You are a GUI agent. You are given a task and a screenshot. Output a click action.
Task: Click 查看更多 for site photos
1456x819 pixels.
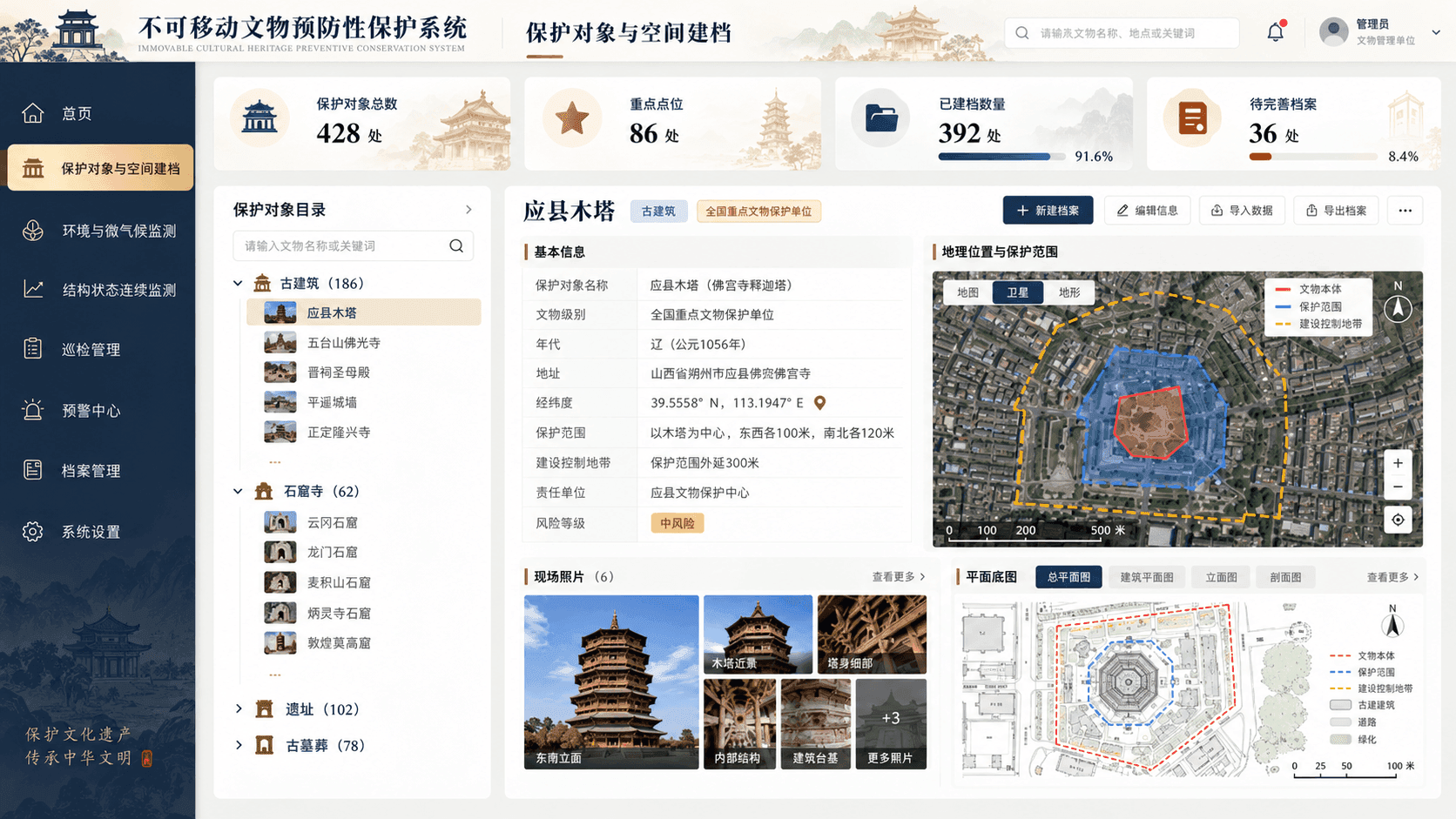pyautogui.click(x=899, y=576)
